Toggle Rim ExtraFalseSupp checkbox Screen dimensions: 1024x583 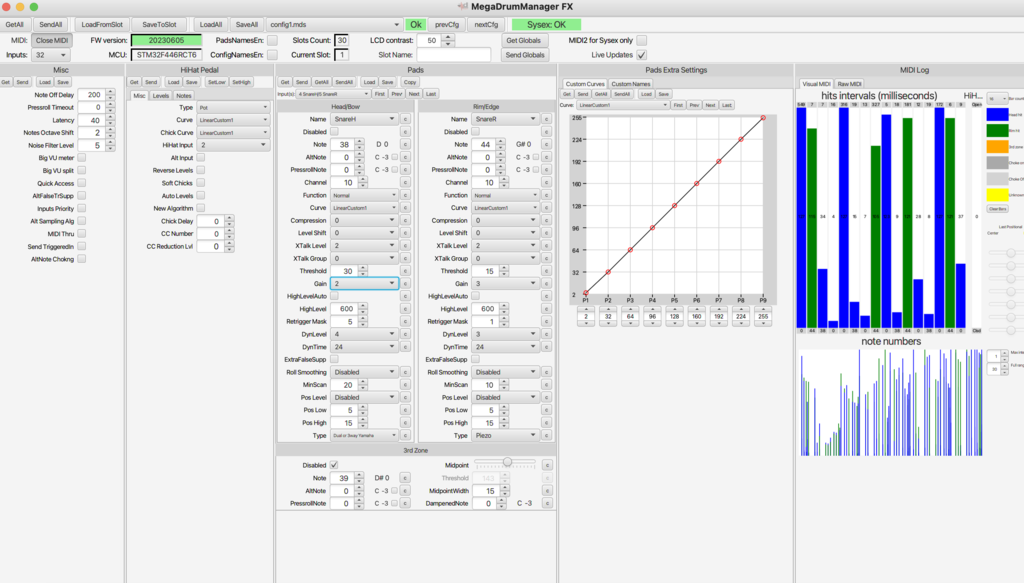pos(475,359)
